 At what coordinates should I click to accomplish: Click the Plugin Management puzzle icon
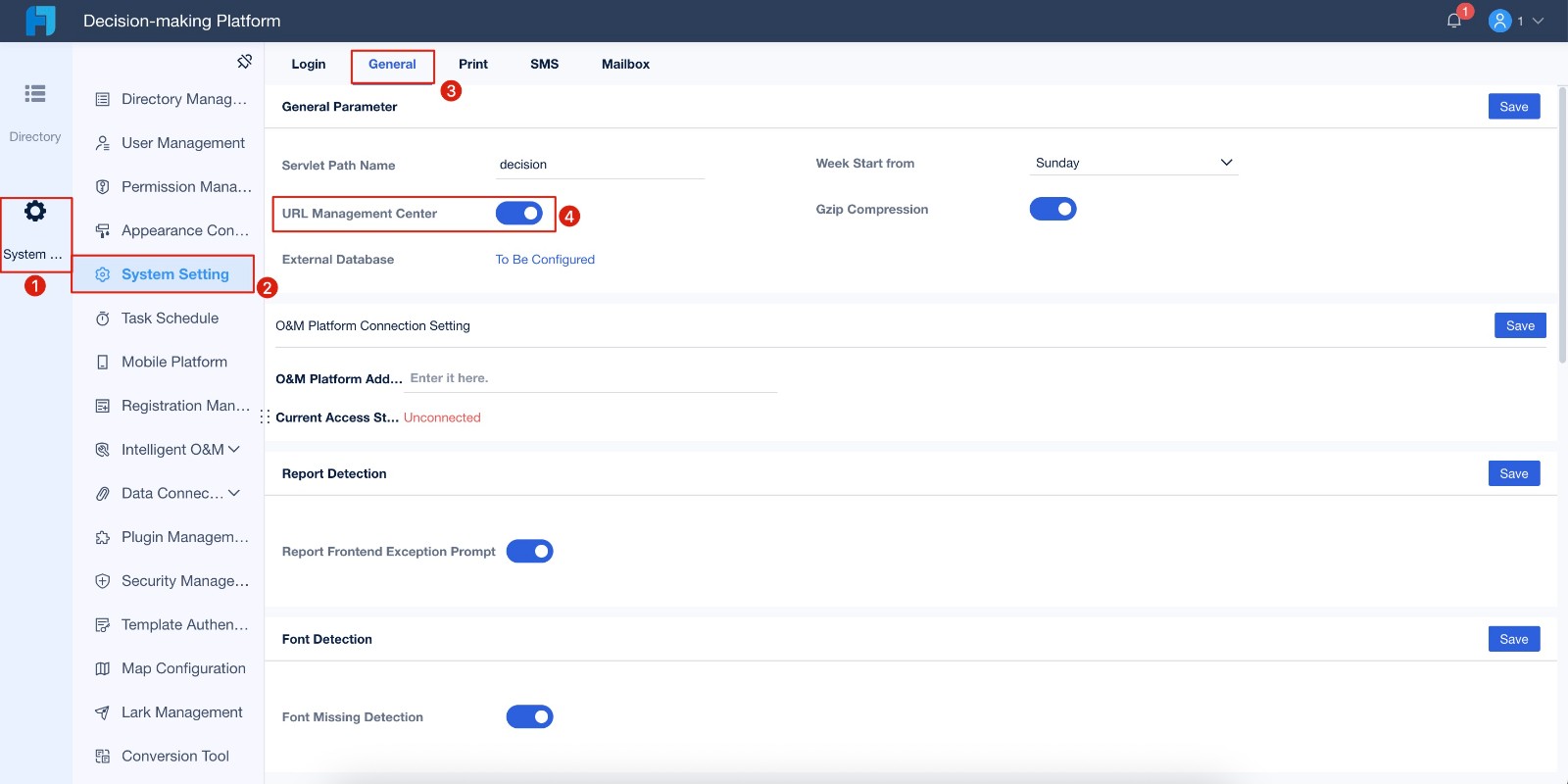pyautogui.click(x=102, y=537)
